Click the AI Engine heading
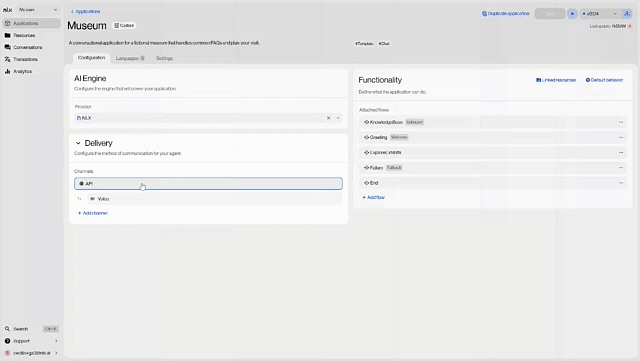This screenshot has width=640, height=361. coord(90,78)
